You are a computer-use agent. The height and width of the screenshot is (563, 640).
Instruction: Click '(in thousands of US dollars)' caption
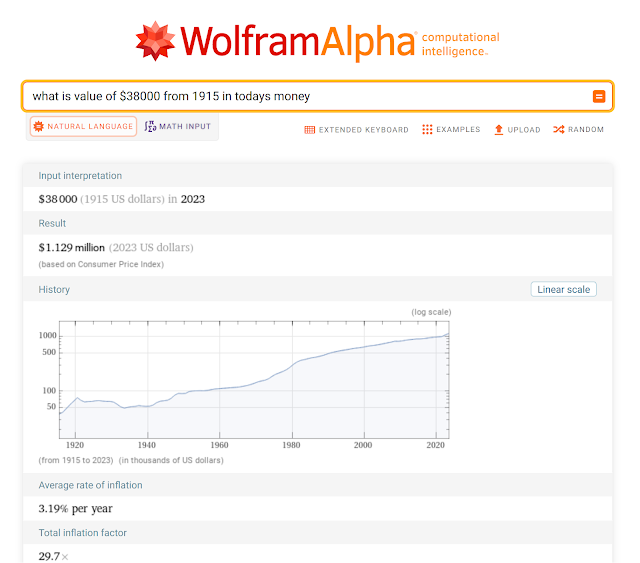(171, 460)
